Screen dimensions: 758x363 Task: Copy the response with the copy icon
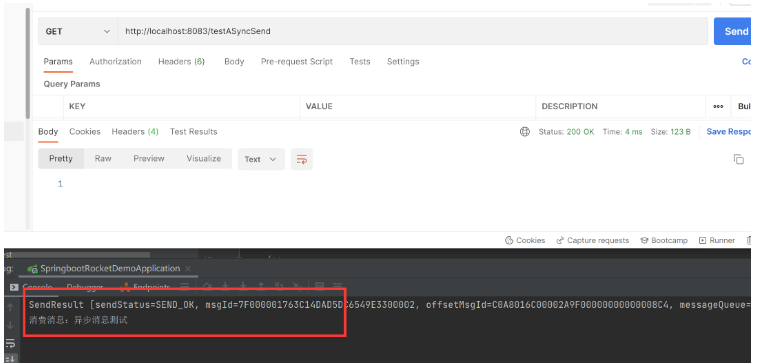(x=739, y=159)
